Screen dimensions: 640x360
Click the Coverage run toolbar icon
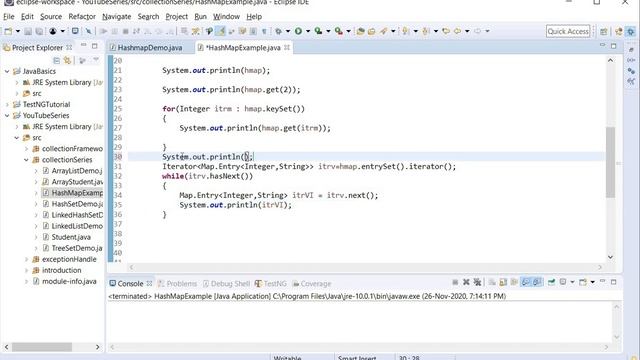coord(318,31)
